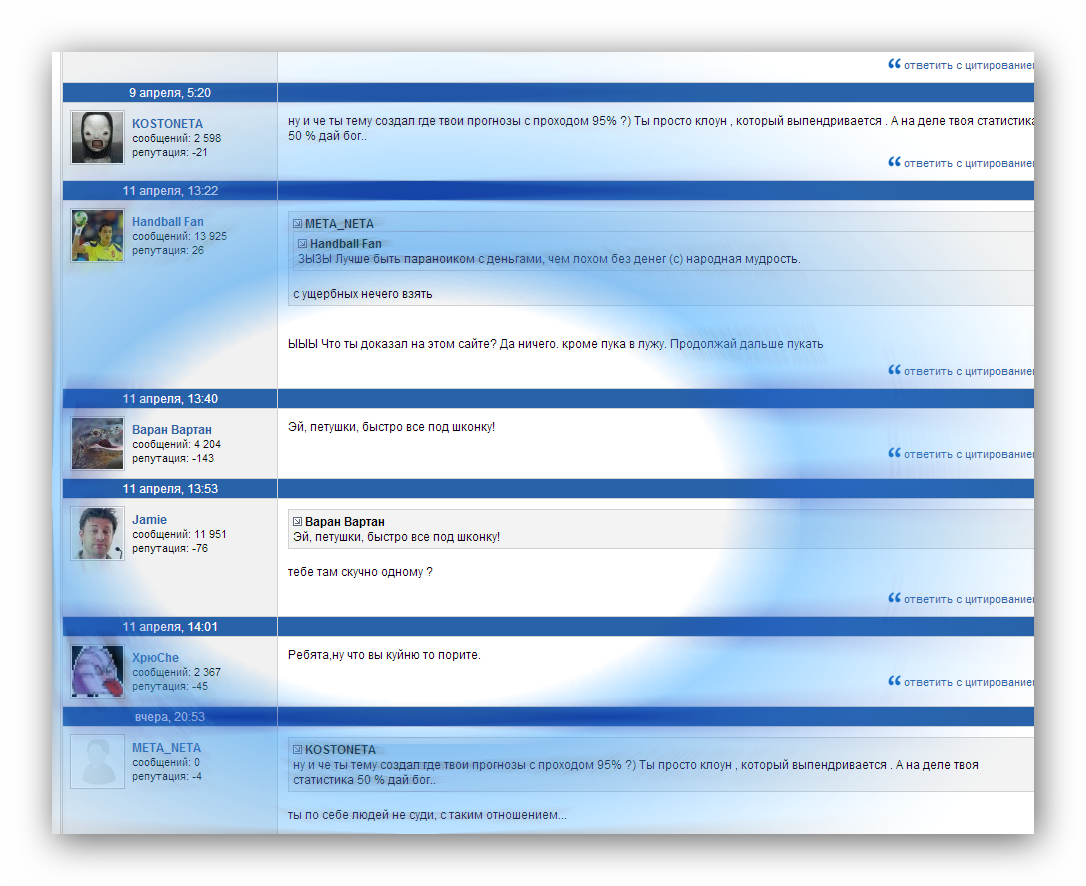Click KOSTONETA's 'репутация: -21' text

coord(170,152)
